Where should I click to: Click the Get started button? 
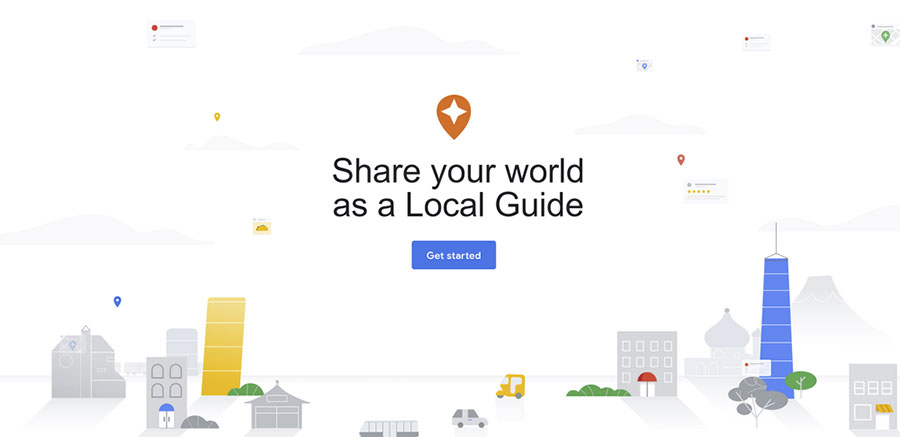coord(453,255)
